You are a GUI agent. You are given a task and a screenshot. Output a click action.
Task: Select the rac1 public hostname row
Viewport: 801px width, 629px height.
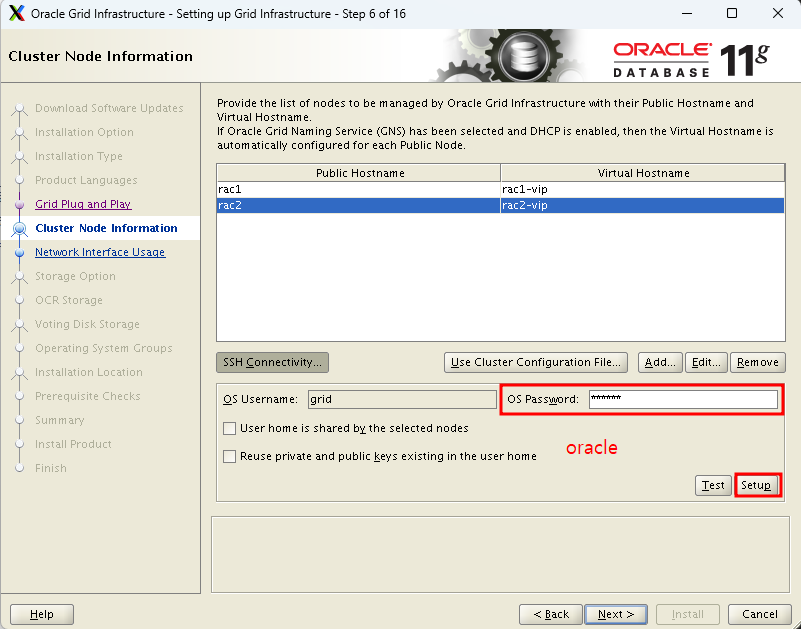coord(358,190)
